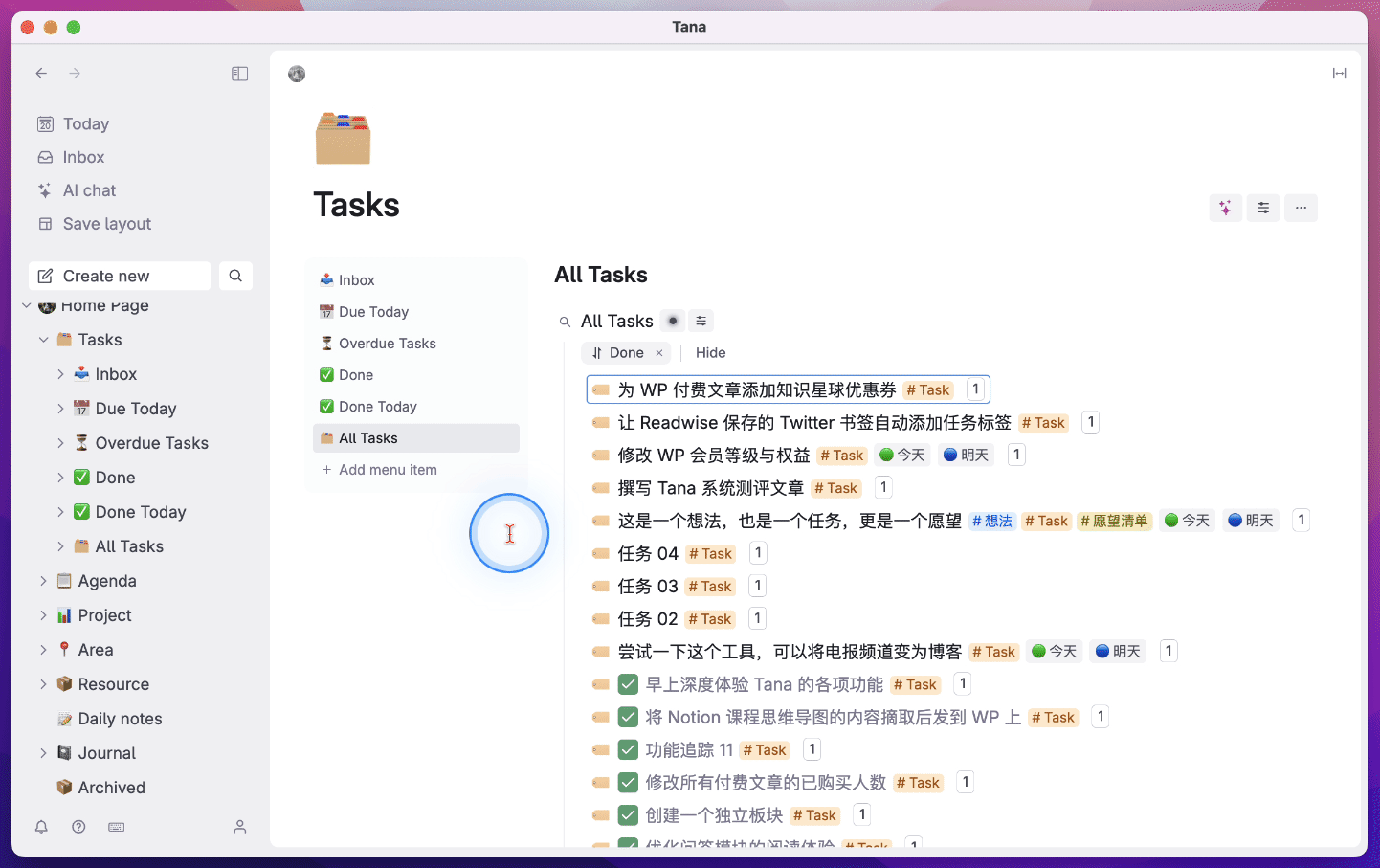The image size is (1380, 868).
Task: Open the three-dot more menu
Action: [1301, 208]
